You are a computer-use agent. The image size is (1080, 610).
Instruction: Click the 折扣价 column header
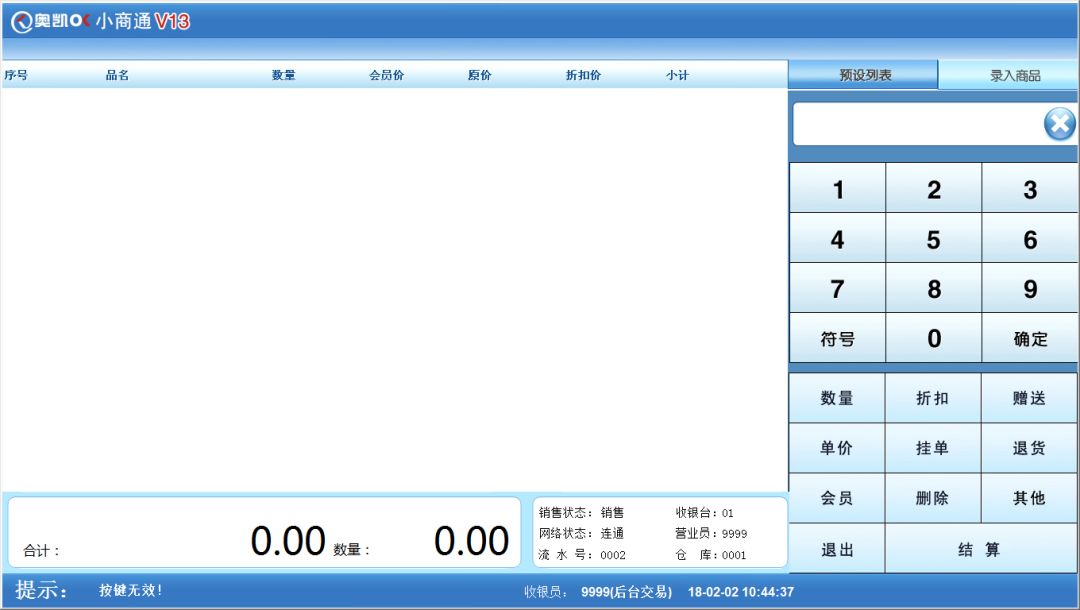[583, 75]
